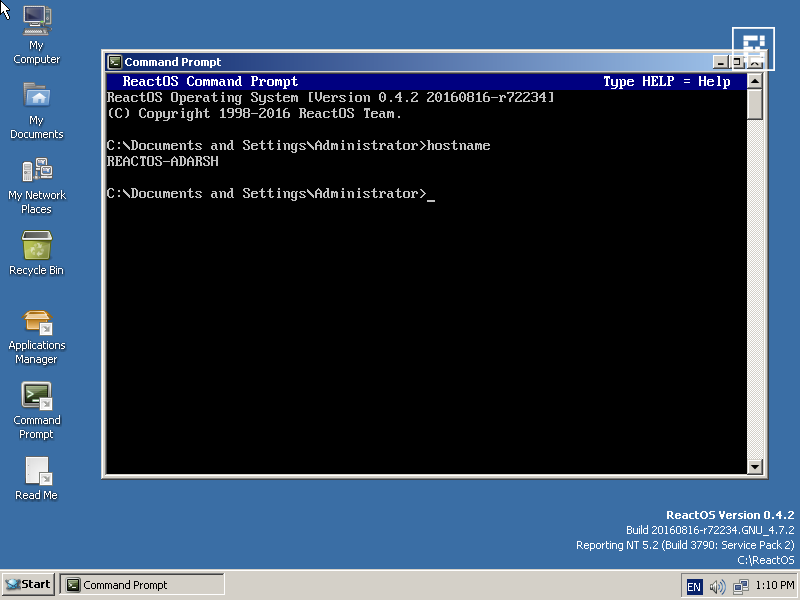800x600 pixels.
Task: Minimize the Command Prompt window
Action: point(720,62)
